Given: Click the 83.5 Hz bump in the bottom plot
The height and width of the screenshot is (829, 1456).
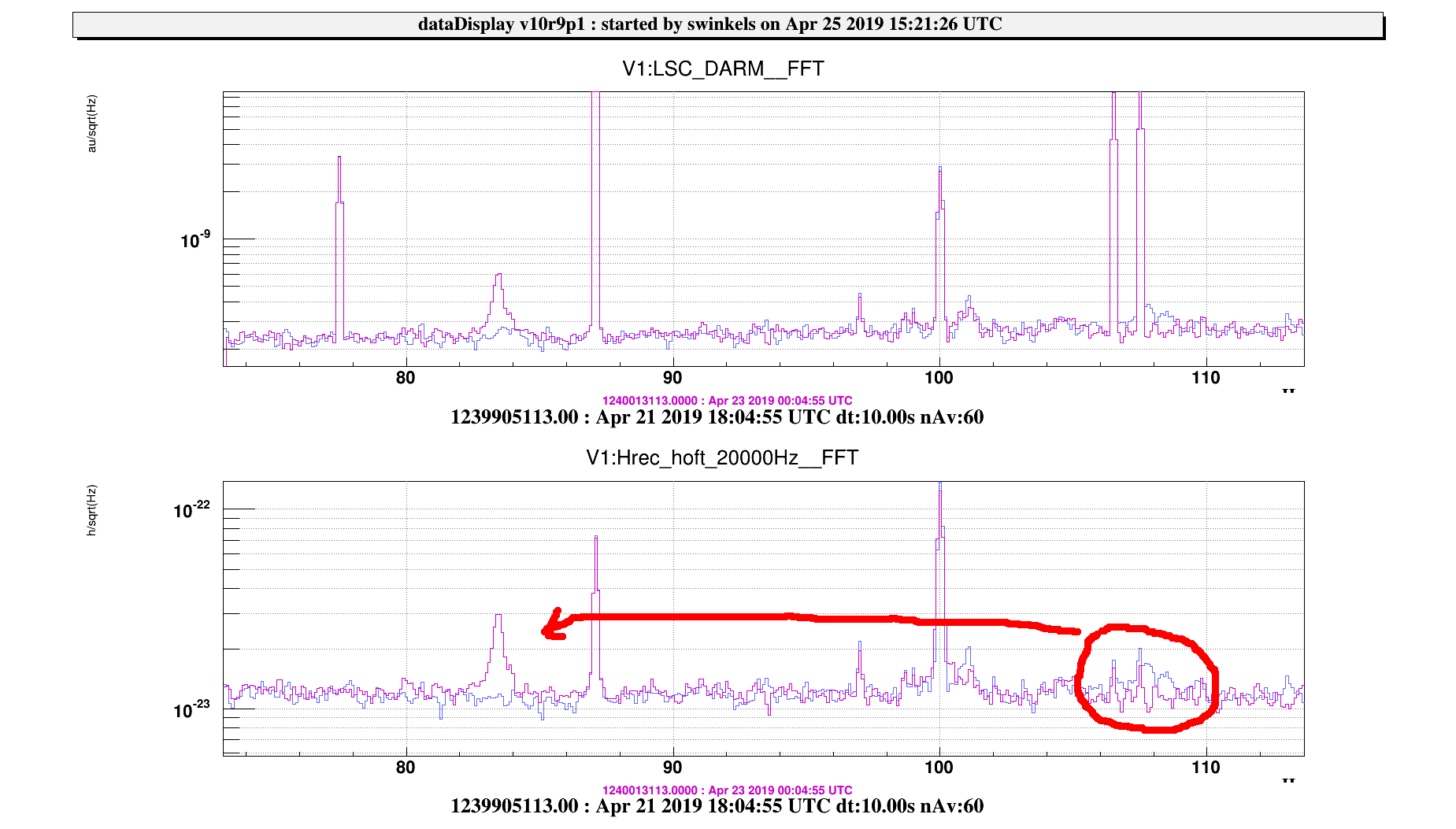Looking at the screenshot, I should pyautogui.click(x=498, y=646).
